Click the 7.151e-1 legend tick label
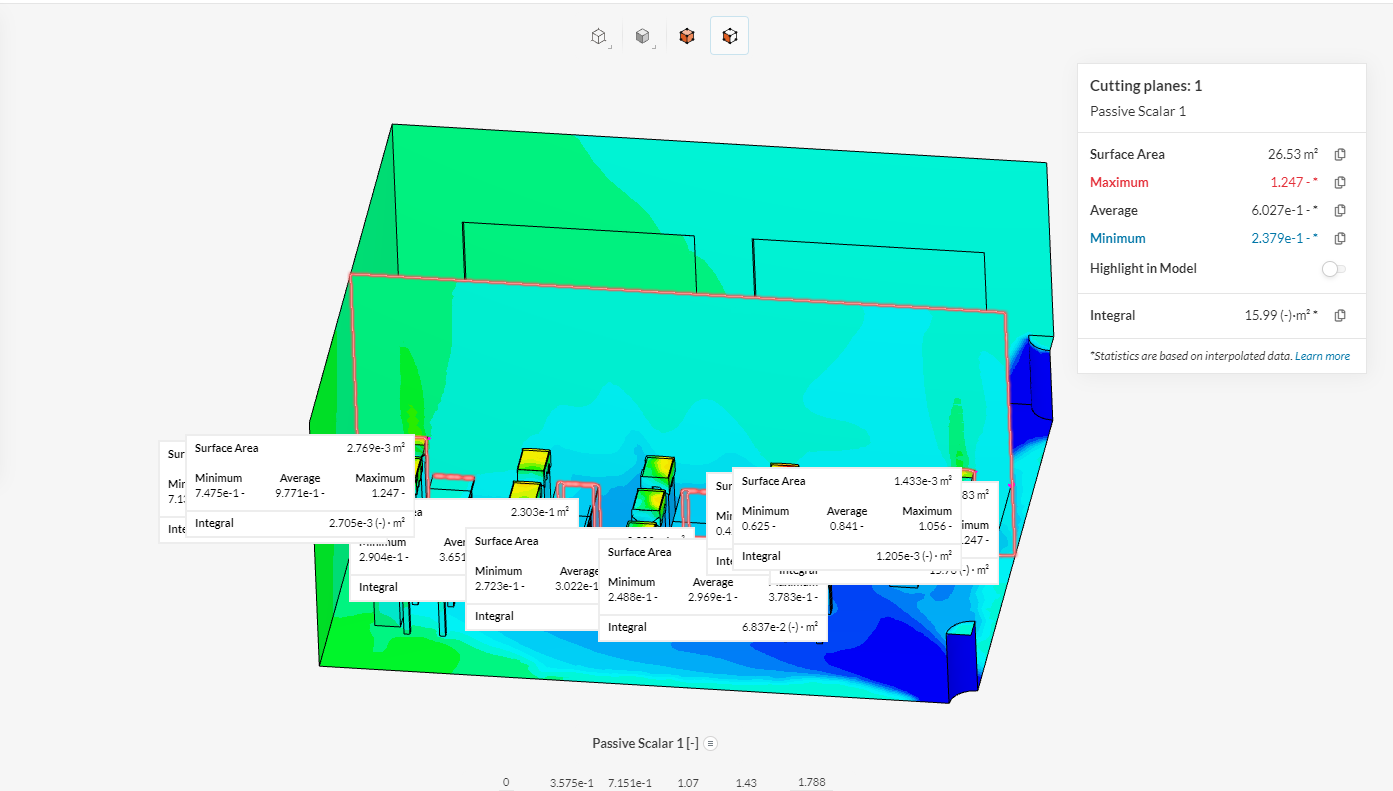 630,782
